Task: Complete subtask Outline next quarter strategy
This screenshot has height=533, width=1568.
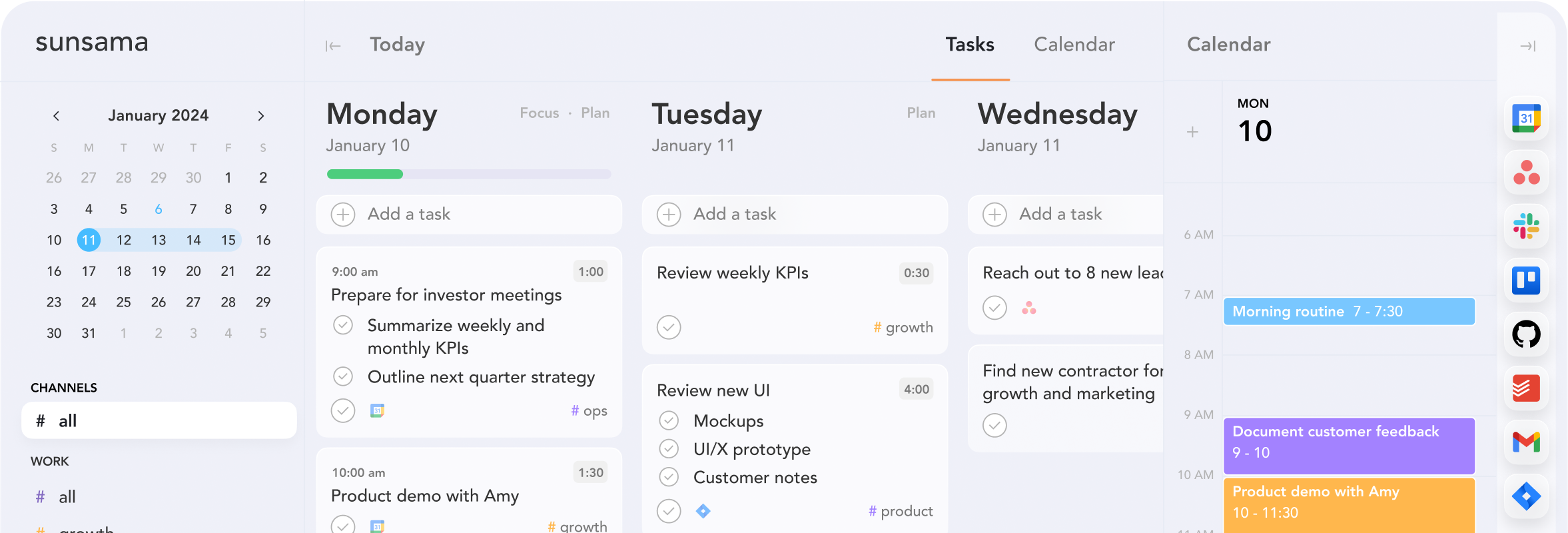Action: click(343, 376)
